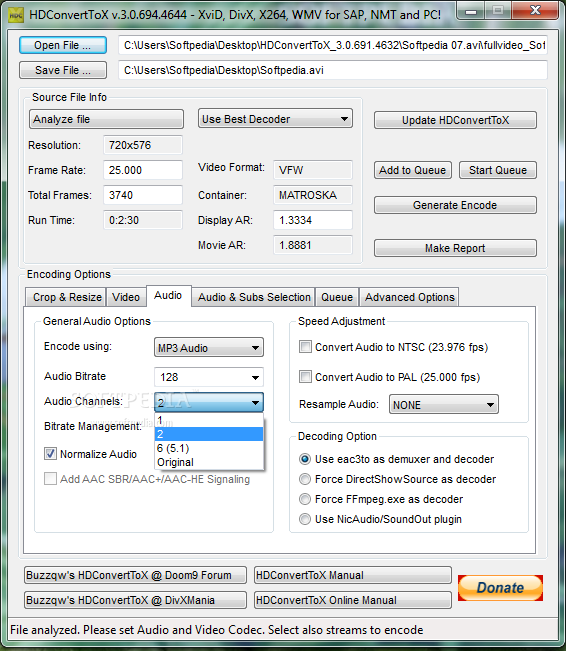Click the Container value MATROSKA
This screenshot has height=651, width=566.
point(313,195)
